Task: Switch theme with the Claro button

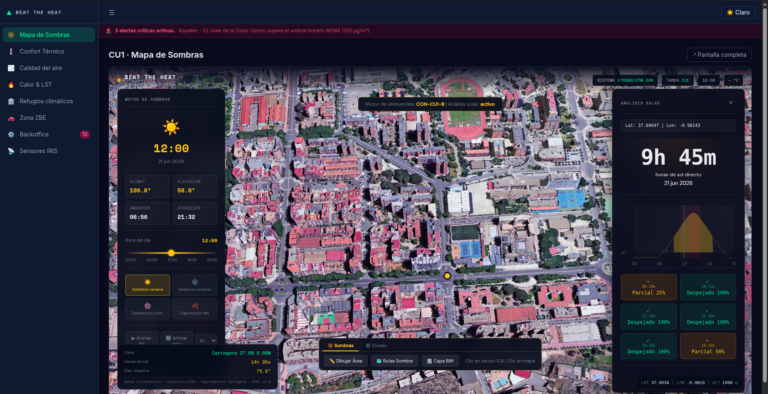Action: [738, 12]
